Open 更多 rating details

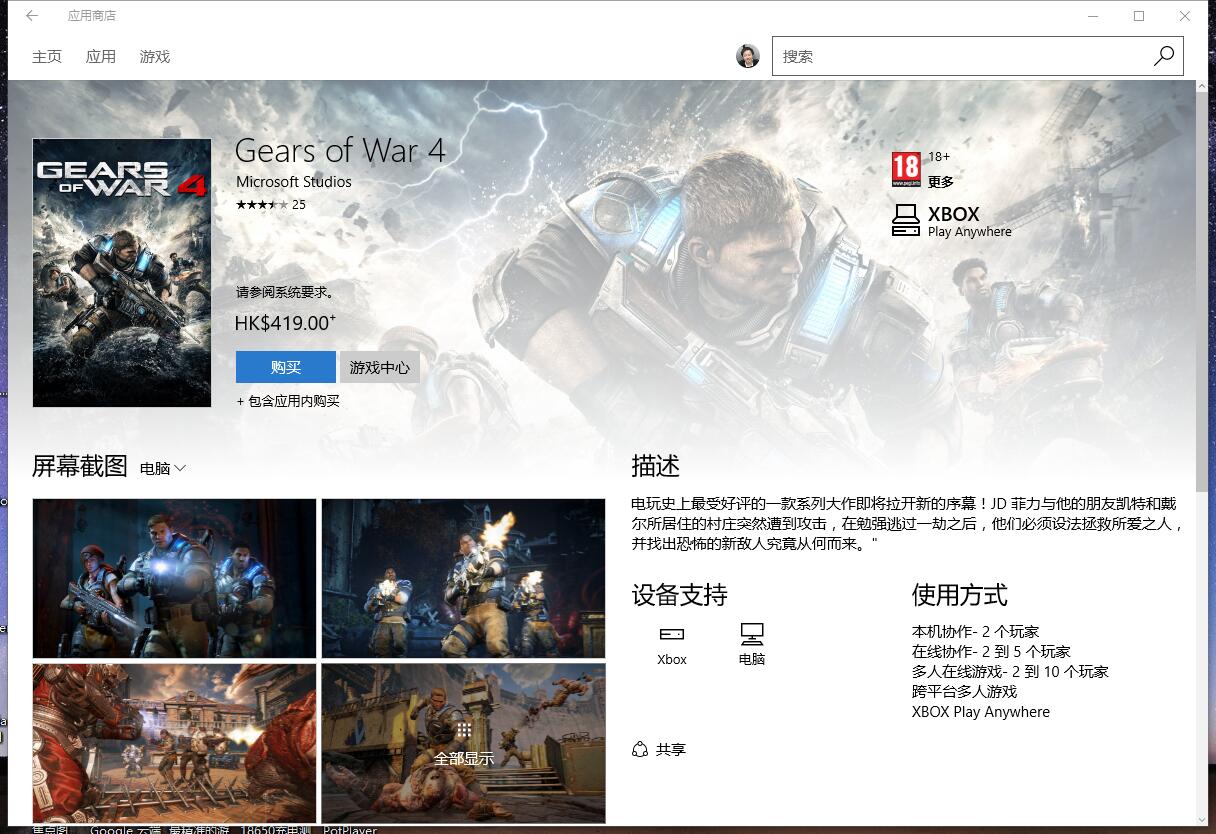(941, 182)
